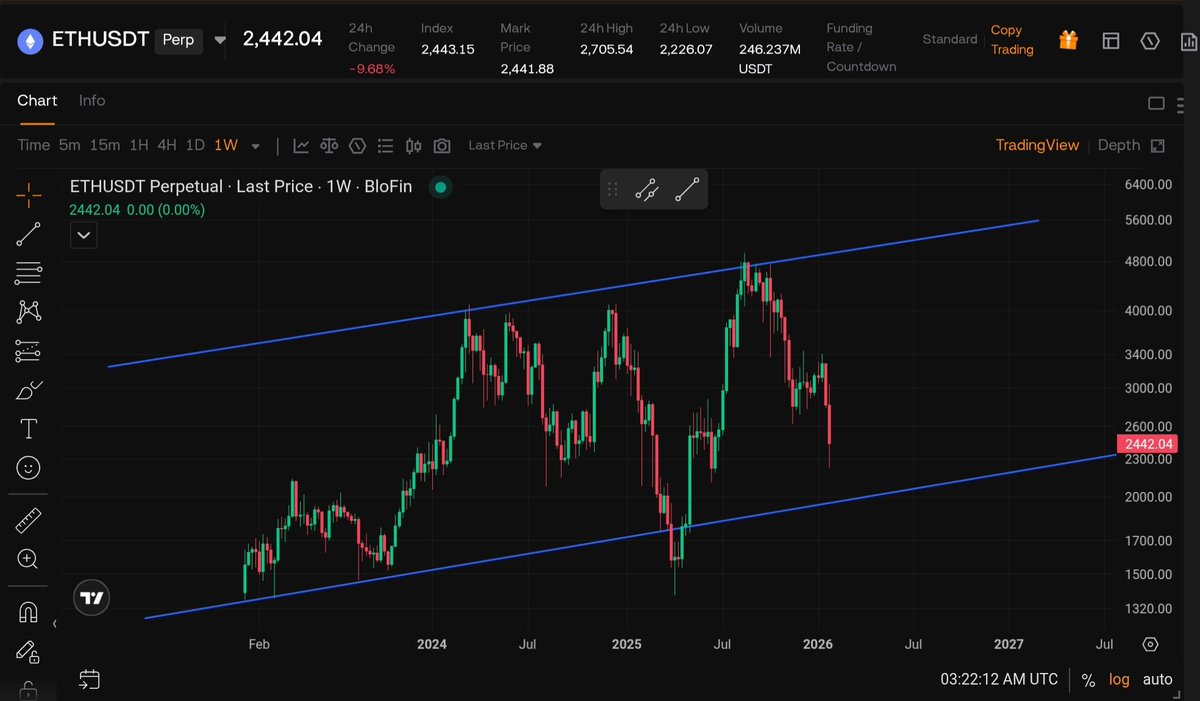Toggle percentage scale on price axis
This screenshot has width=1200, height=701.
click(x=1088, y=679)
